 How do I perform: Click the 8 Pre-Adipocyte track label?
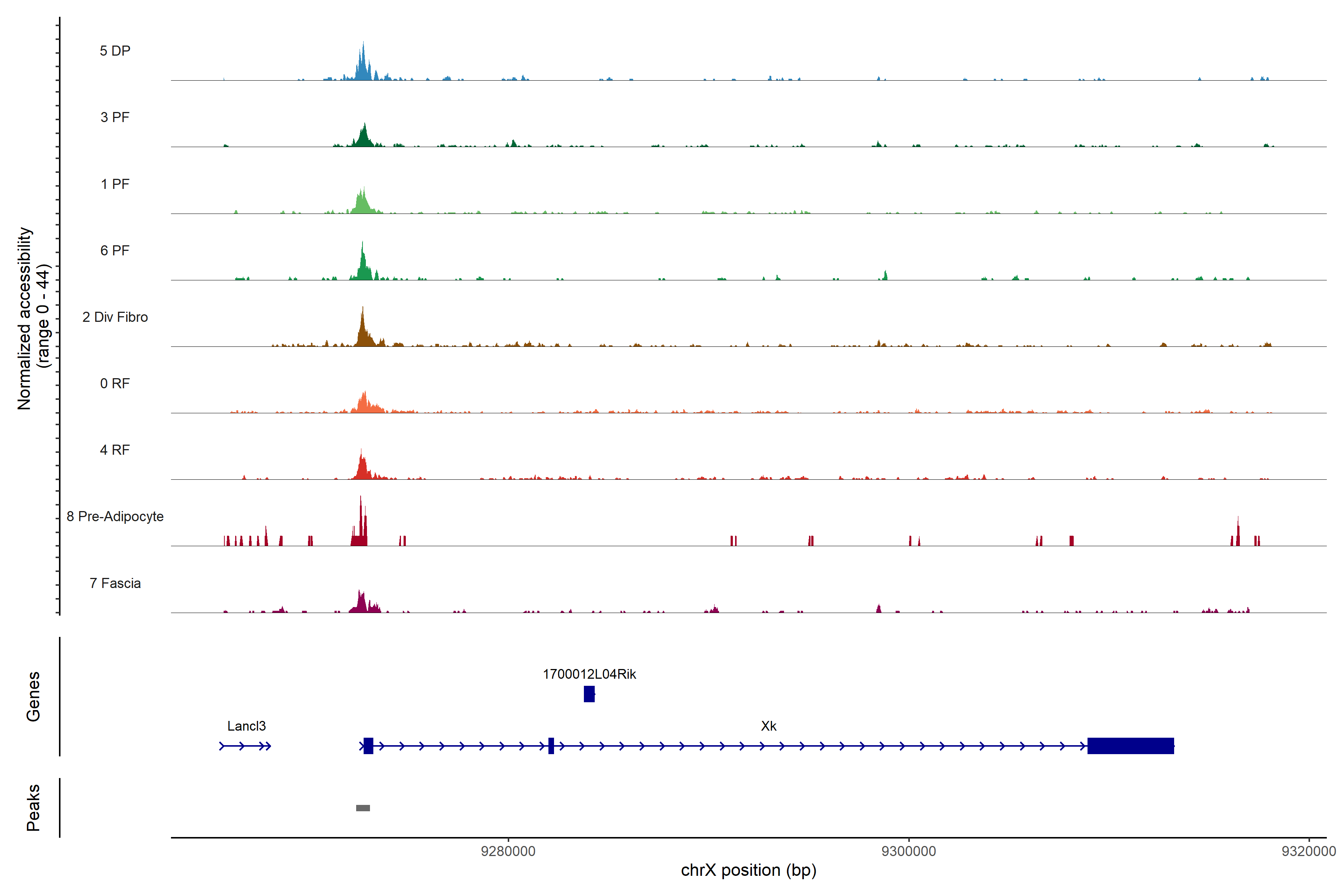[x=115, y=517]
